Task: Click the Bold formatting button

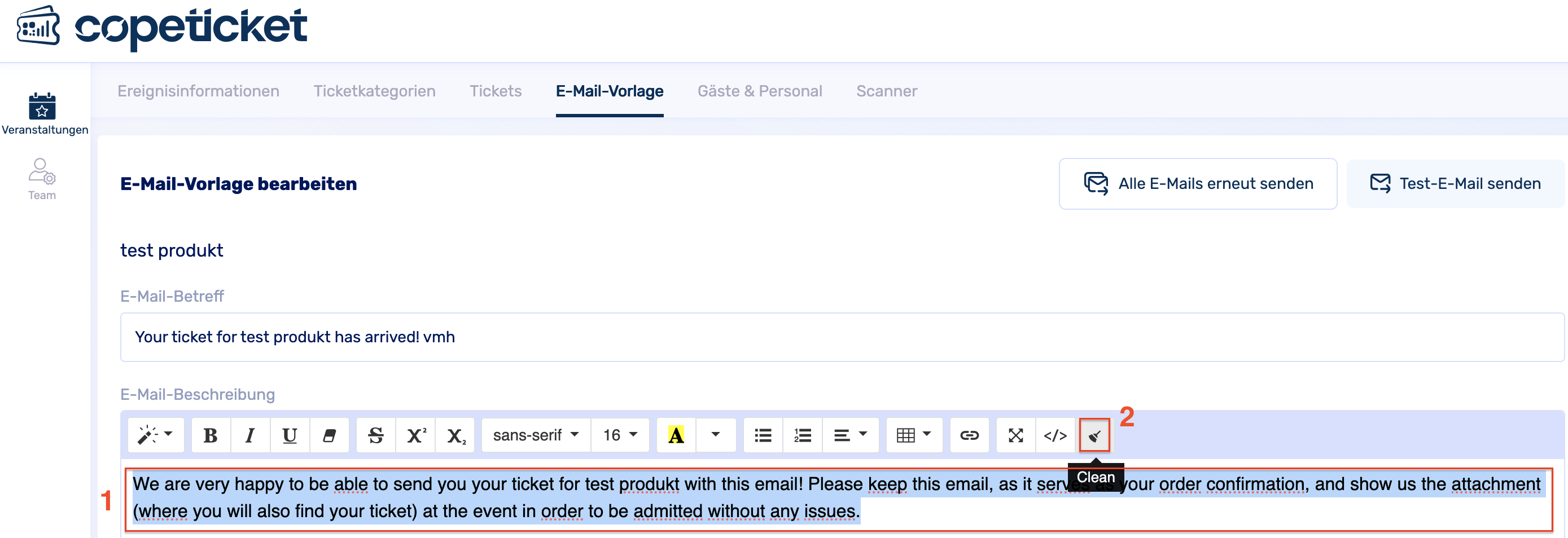Action: point(211,435)
